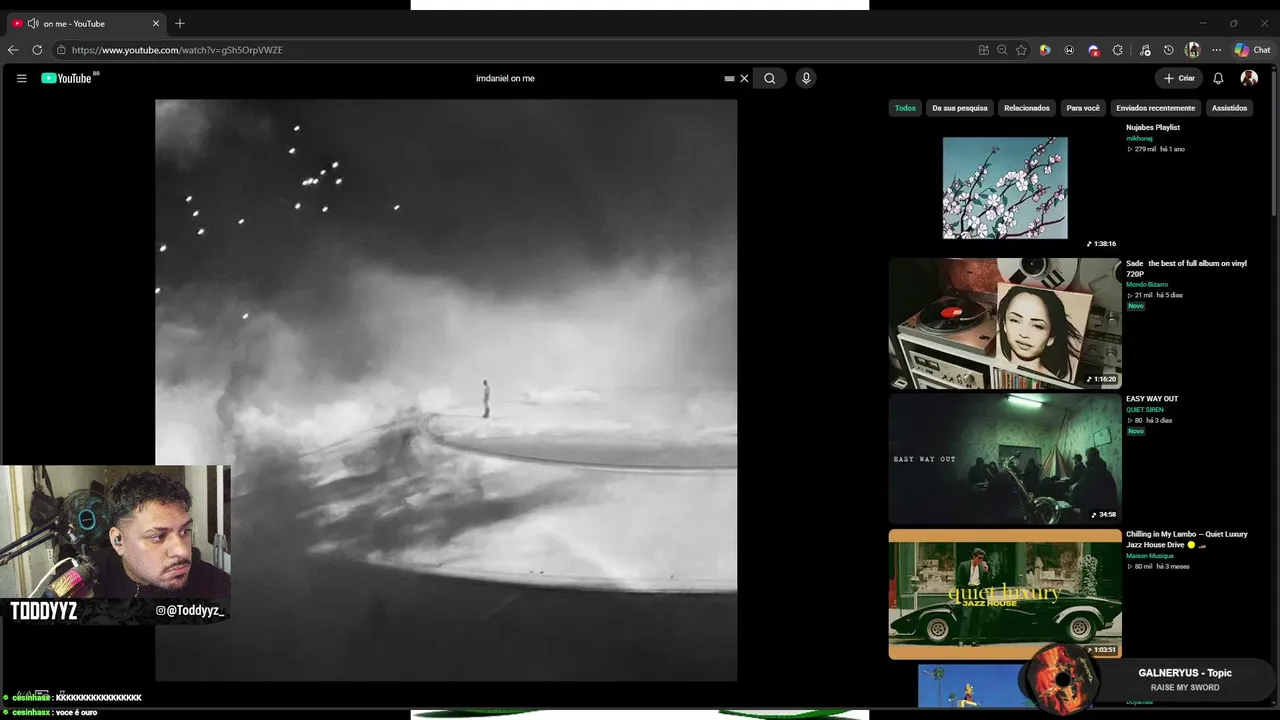The image size is (1280, 720).
Task: Click the address bar URL
Action: [177, 50]
